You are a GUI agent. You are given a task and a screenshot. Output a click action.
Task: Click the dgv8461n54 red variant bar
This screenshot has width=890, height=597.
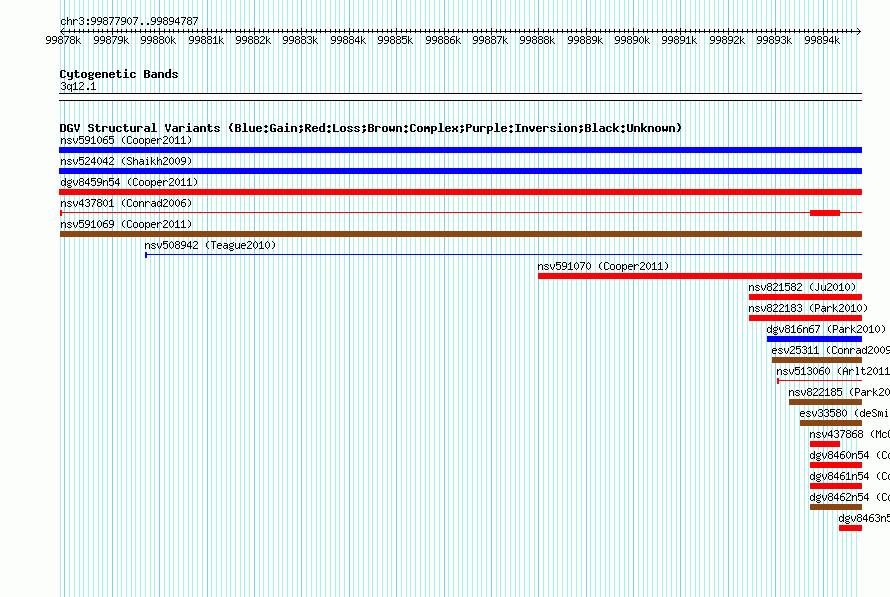click(x=836, y=486)
